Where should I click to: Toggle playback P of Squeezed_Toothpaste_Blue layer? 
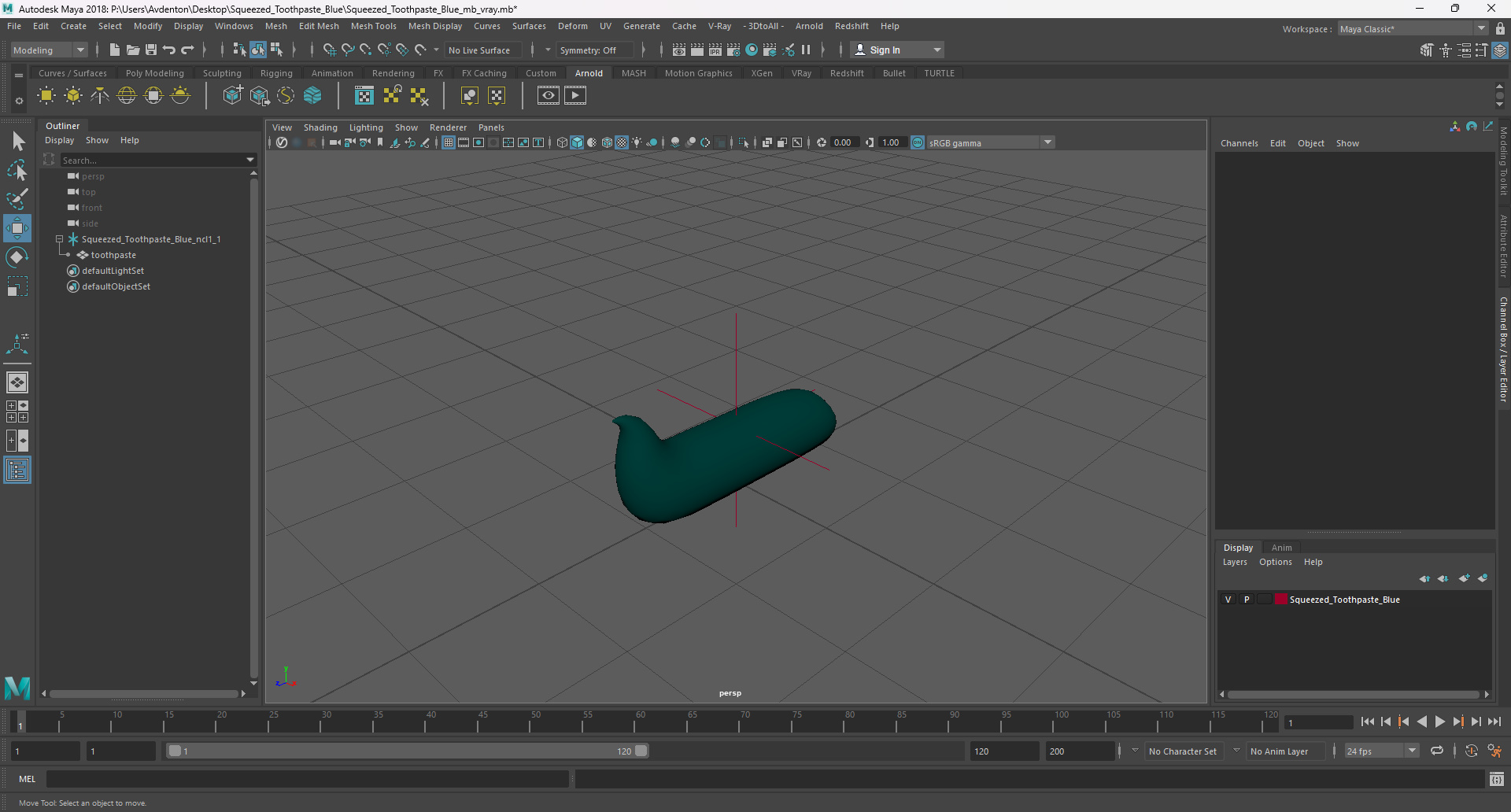[x=1247, y=600]
